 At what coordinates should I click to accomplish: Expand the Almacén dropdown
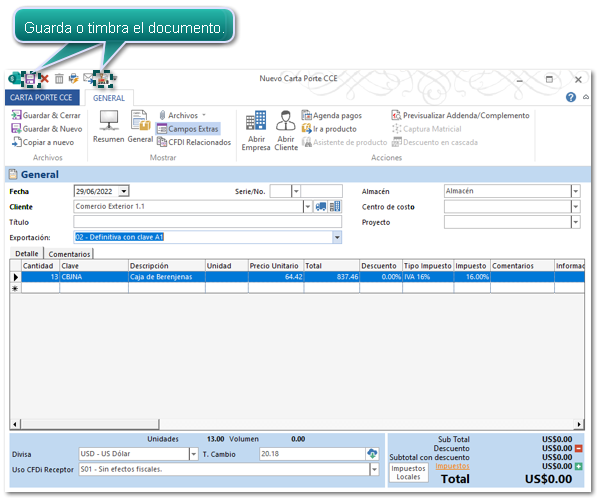click(575, 191)
